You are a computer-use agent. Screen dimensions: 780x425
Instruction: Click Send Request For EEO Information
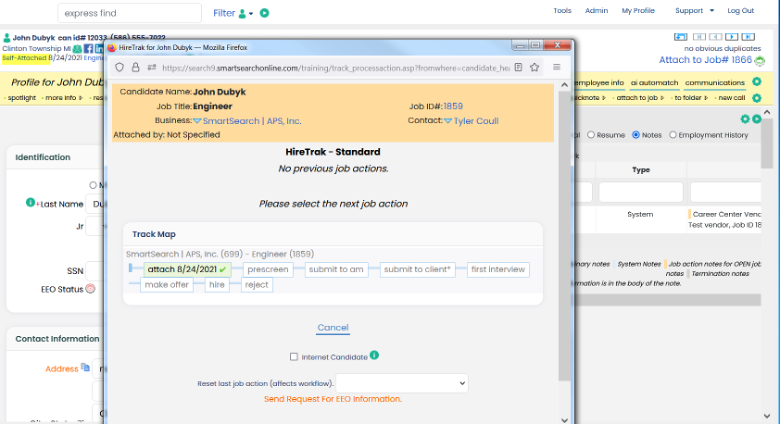click(x=333, y=399)
